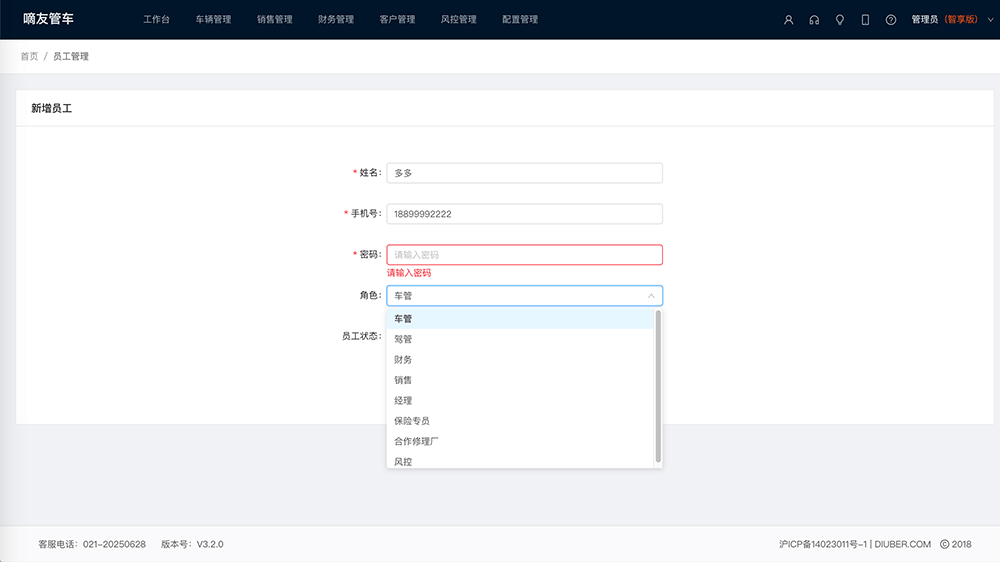Image resolution: width=1000 pixels, height=562 pixels.
Task: Open the 车辆管理 menu
Action: tap(213, 19)
